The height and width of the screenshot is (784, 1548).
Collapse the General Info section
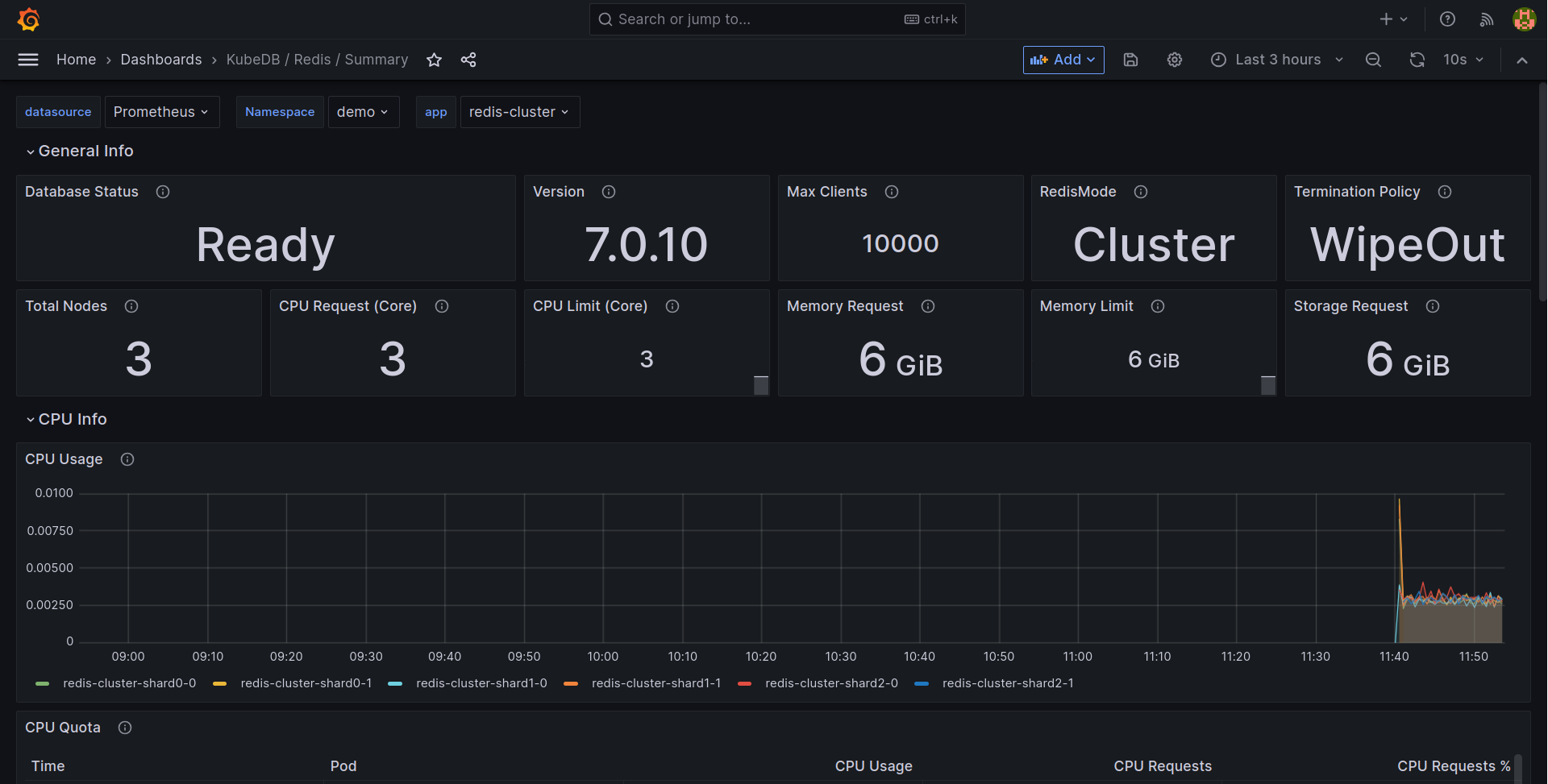pos(80,151)
